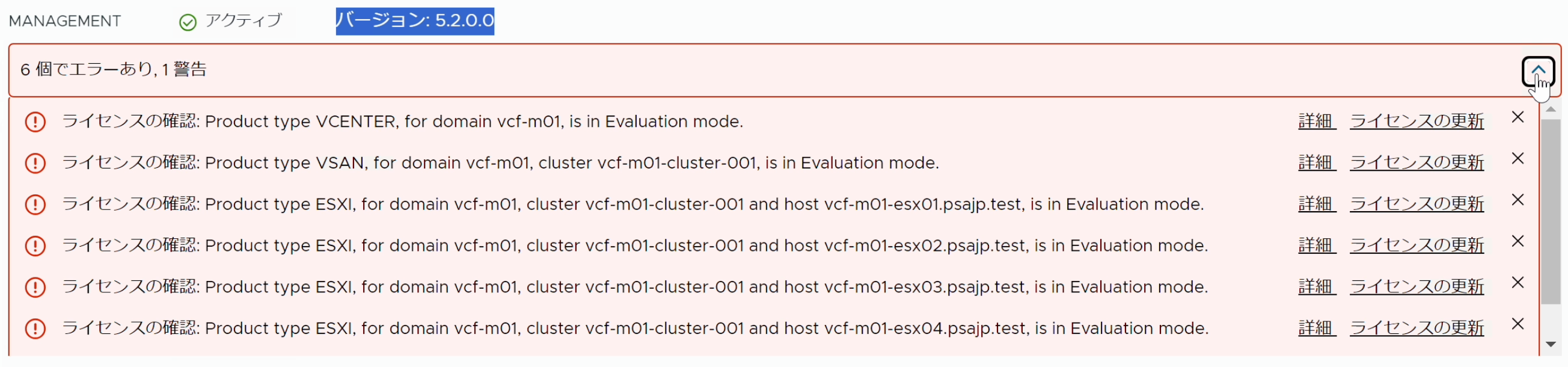Click the MANAGEMENT domain label
The width and height of the screenshot is (1568, 367).
[x=64, y=21]
